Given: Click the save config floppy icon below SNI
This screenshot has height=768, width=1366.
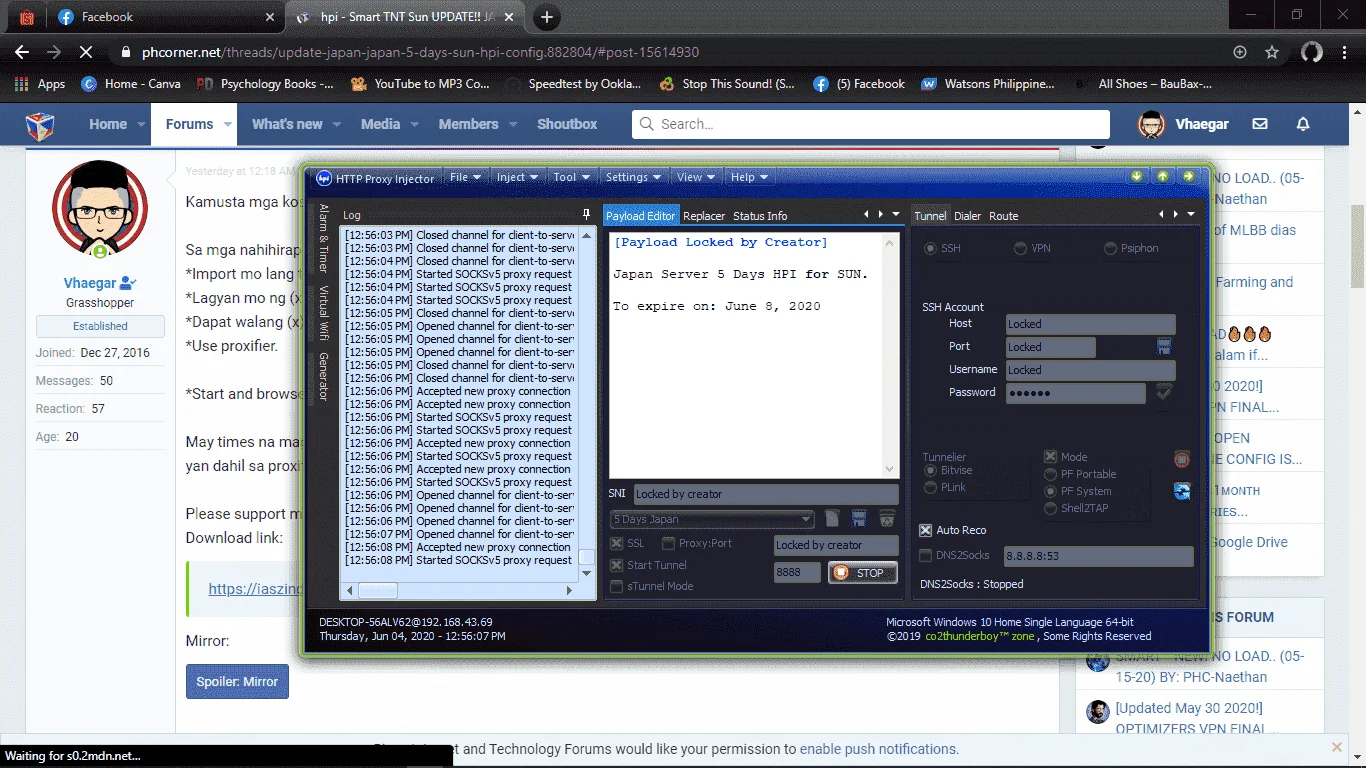Looking at the screenshot, I should tap(859, 518).
